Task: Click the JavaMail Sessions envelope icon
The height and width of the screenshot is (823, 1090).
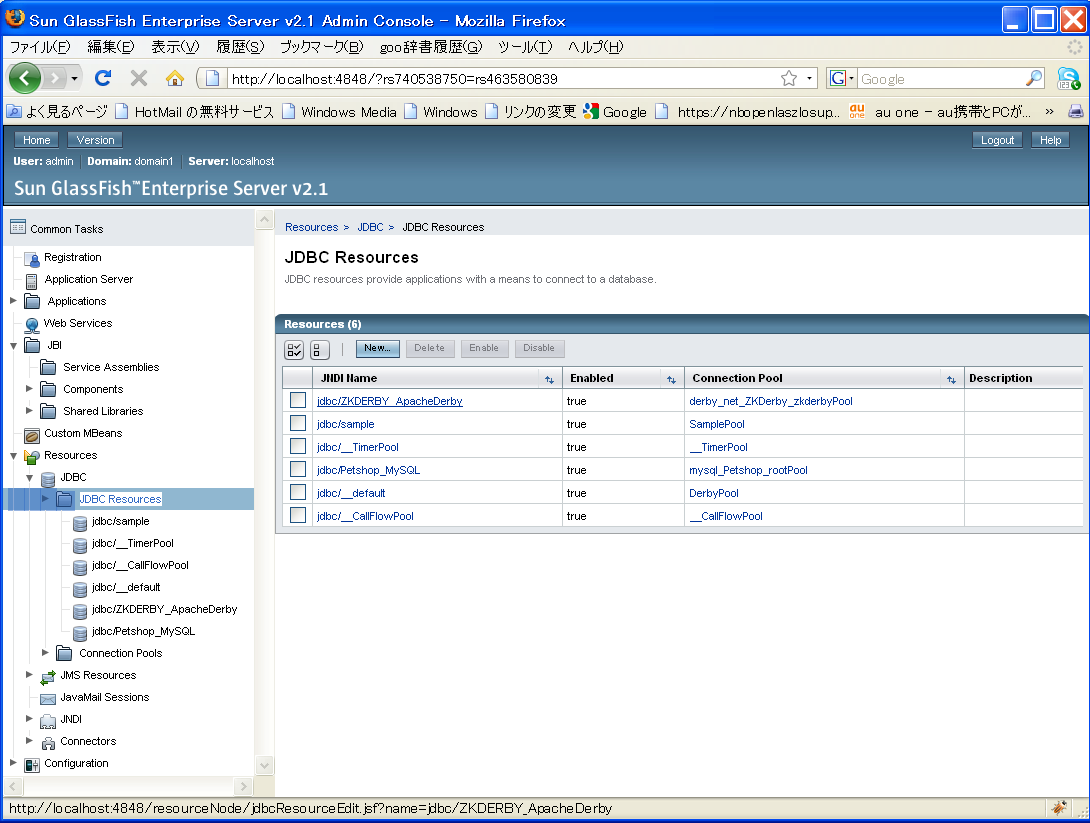Action: [x=48, y=699]
